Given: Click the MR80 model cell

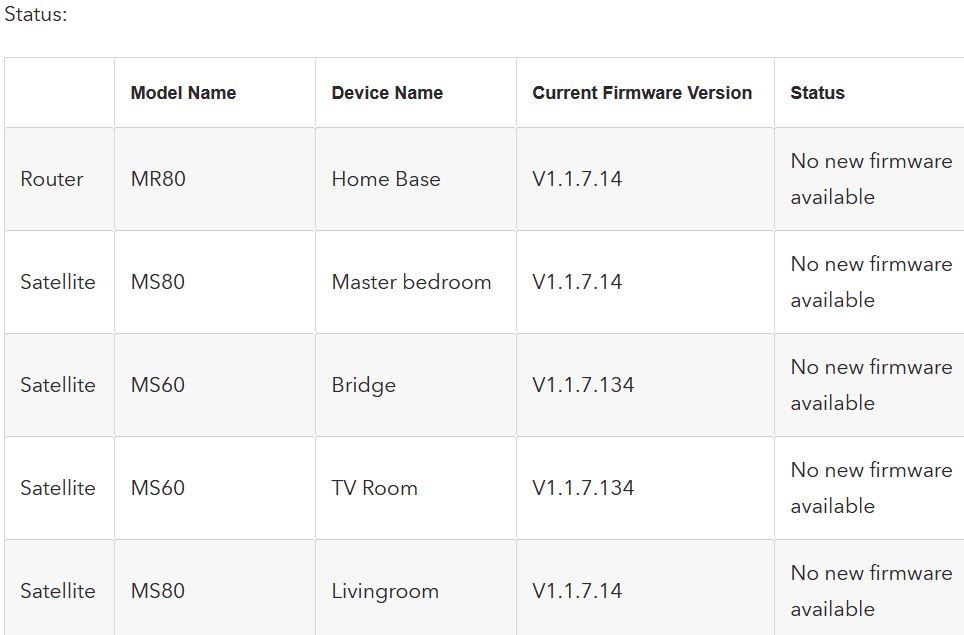Looking at the screenshot, I should pyautogui.click(x=158, y=179).
